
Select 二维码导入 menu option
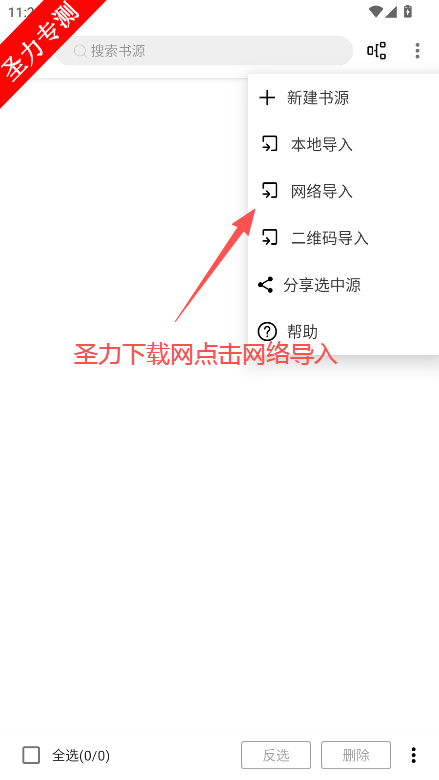(344, 238)
